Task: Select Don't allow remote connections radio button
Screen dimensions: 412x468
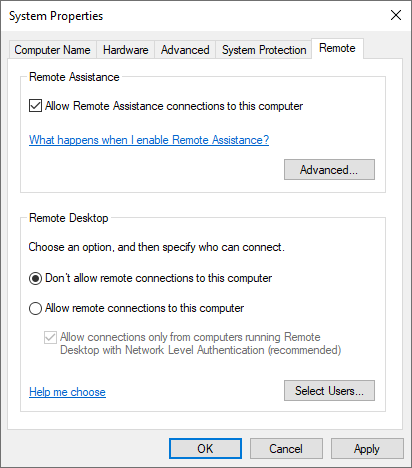Action: [35, 278]
